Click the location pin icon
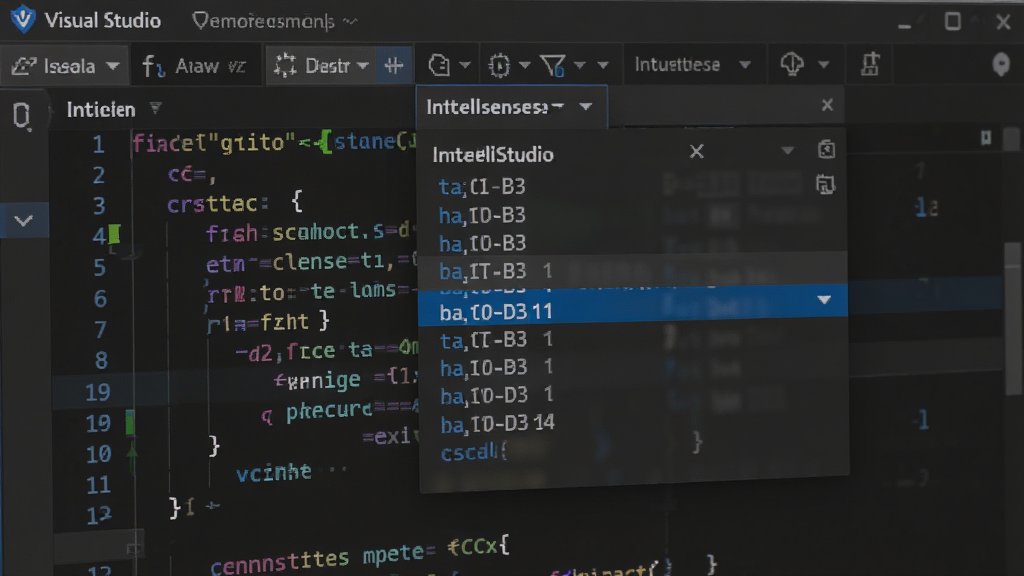The image size is (1024, 576). [1000, 65]
